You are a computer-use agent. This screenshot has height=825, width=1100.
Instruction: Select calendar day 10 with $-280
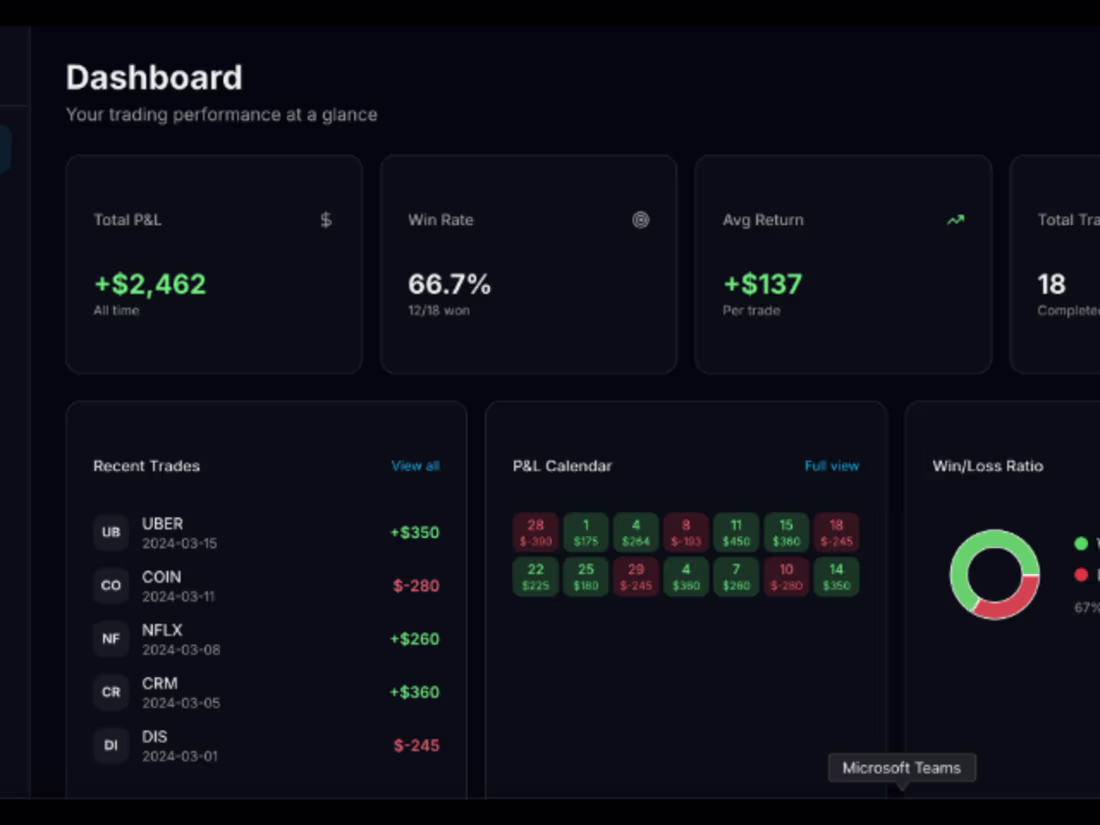click(786, 577)
